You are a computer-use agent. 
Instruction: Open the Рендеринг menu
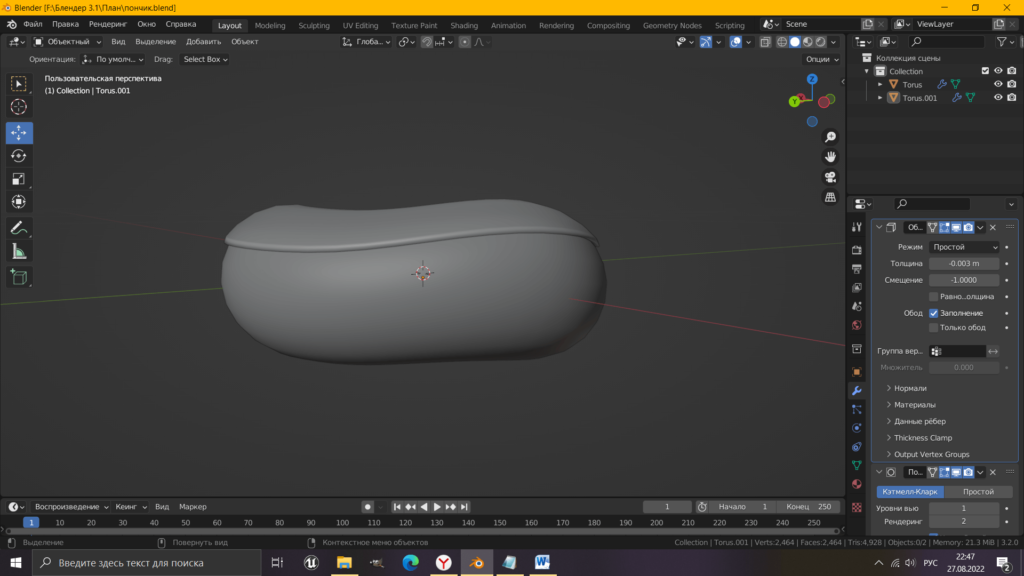click(108, 23)
